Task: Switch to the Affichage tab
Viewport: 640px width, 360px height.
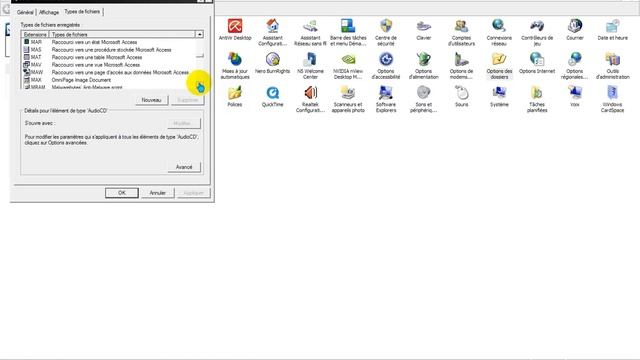Action: [x=49, y=12]
